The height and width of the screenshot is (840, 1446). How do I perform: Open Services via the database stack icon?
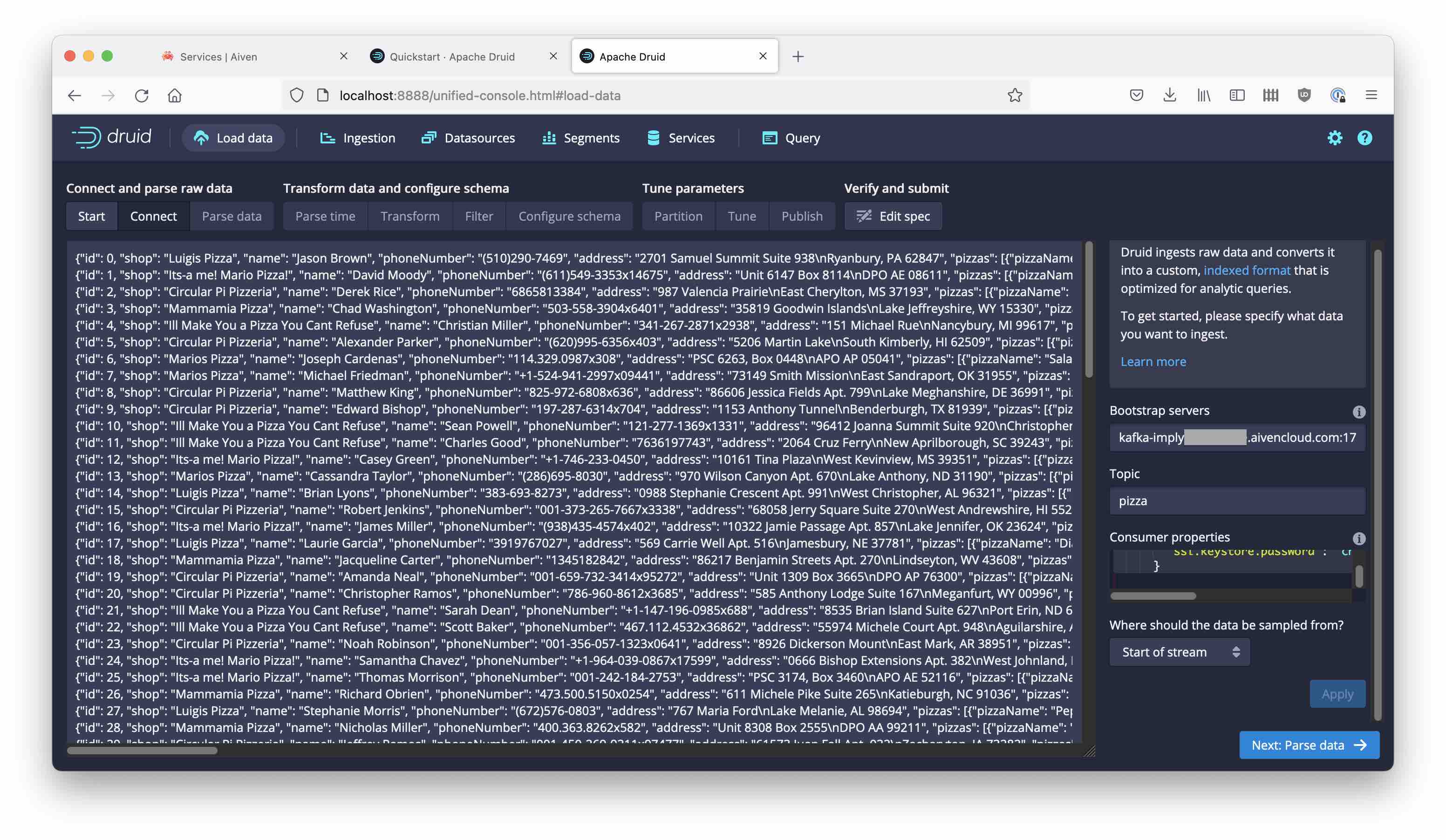coord(653,138)
